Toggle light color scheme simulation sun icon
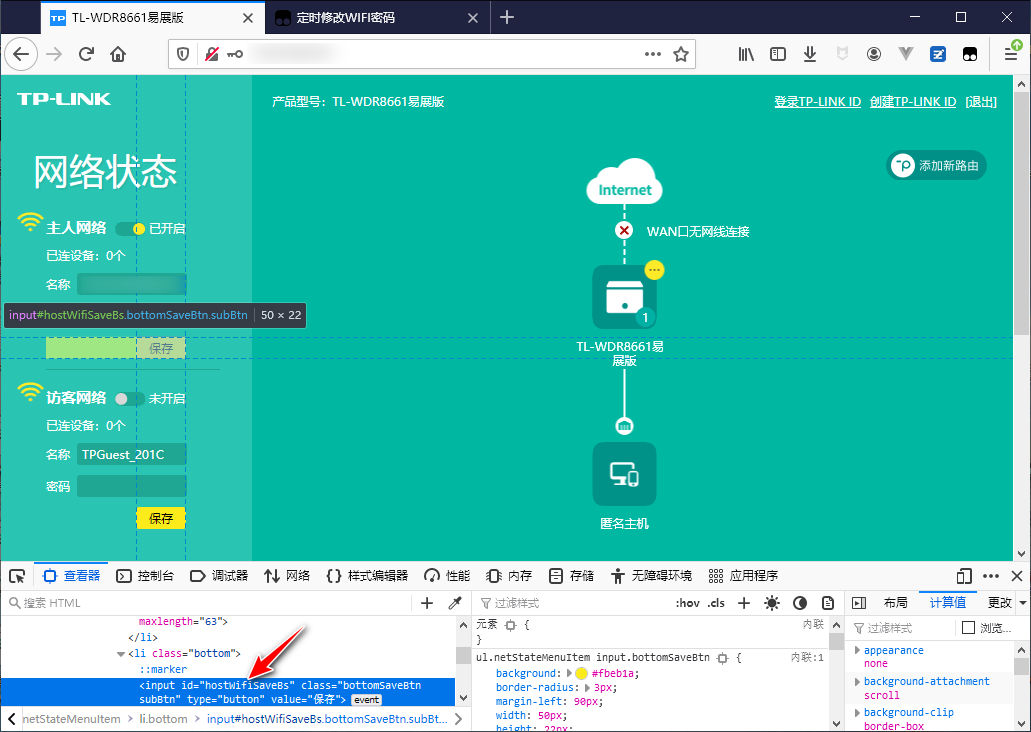1031x732 pixels. click(772, 603)
